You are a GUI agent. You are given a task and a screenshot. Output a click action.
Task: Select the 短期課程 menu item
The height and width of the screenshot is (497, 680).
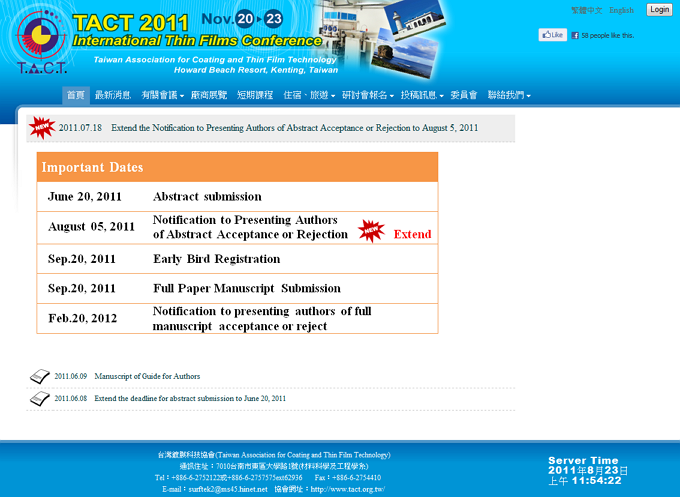pos(254,95)
